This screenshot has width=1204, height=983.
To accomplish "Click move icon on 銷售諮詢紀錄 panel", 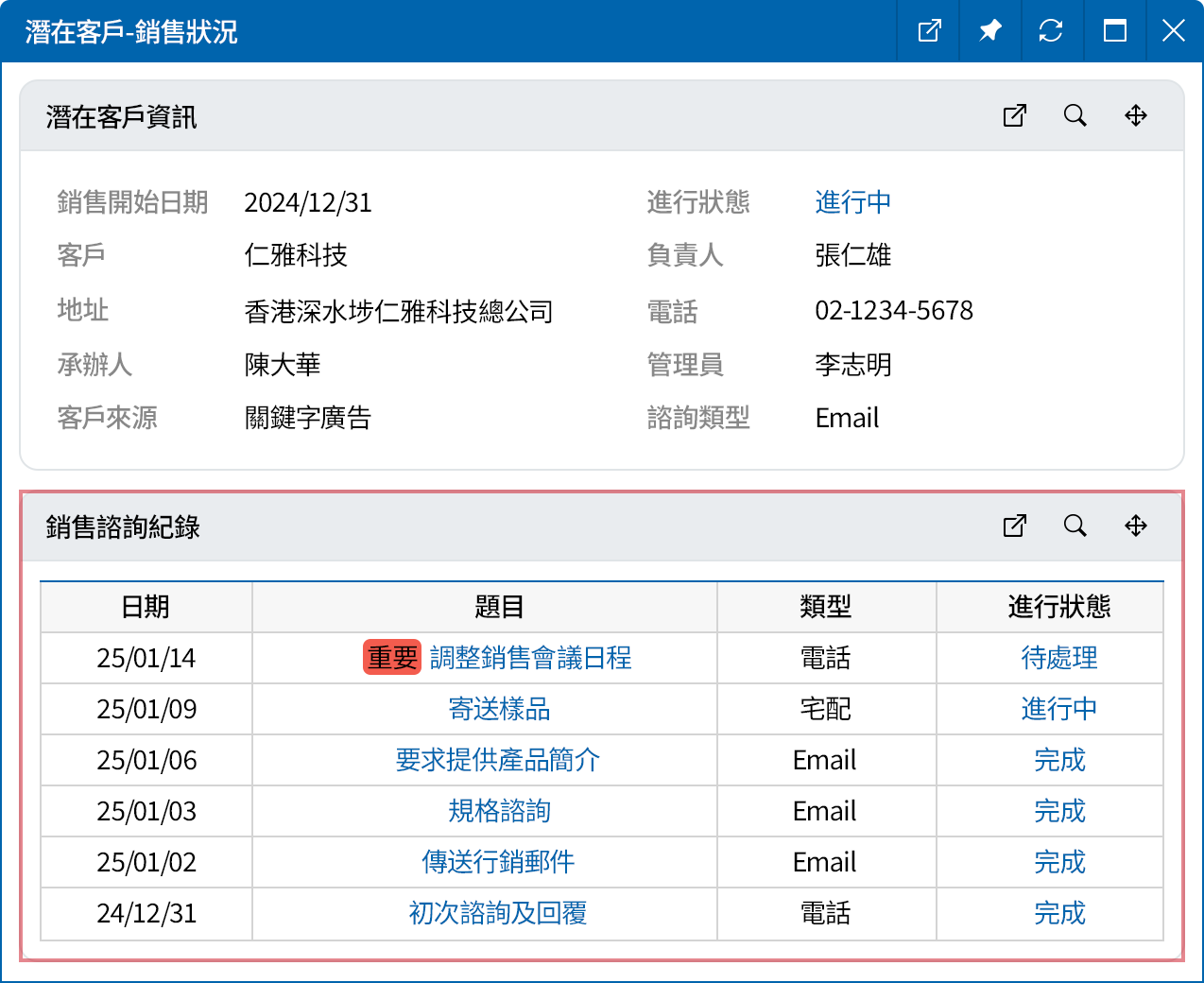I will tap(1135, 526).
